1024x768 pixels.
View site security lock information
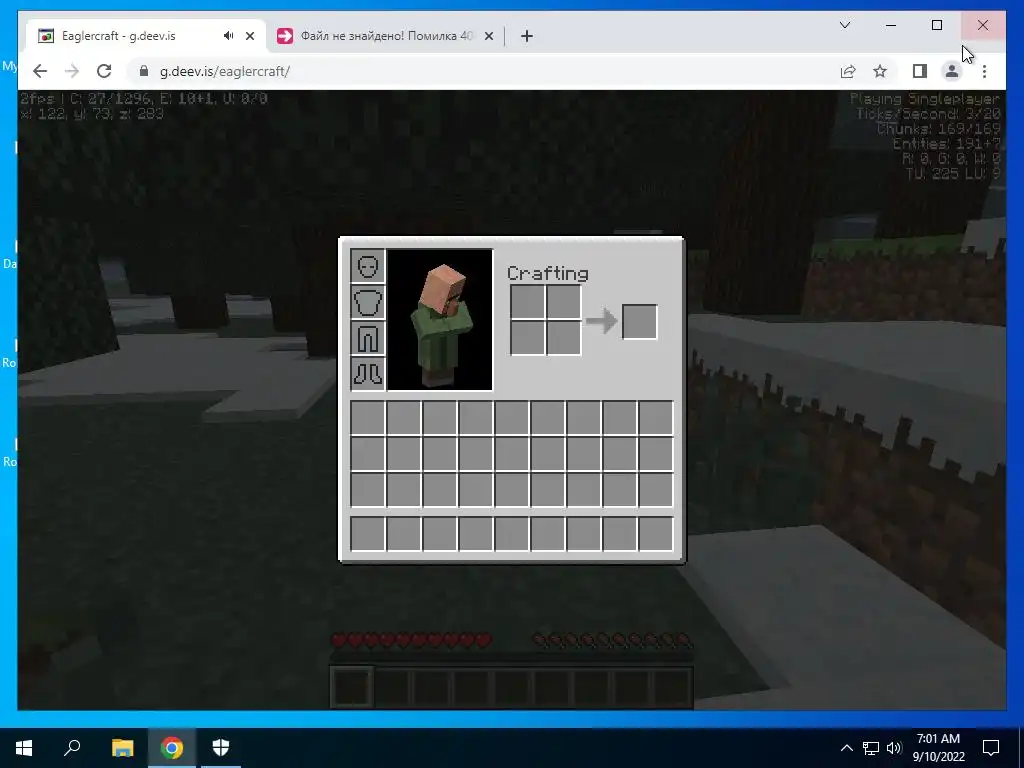point(144,71)
